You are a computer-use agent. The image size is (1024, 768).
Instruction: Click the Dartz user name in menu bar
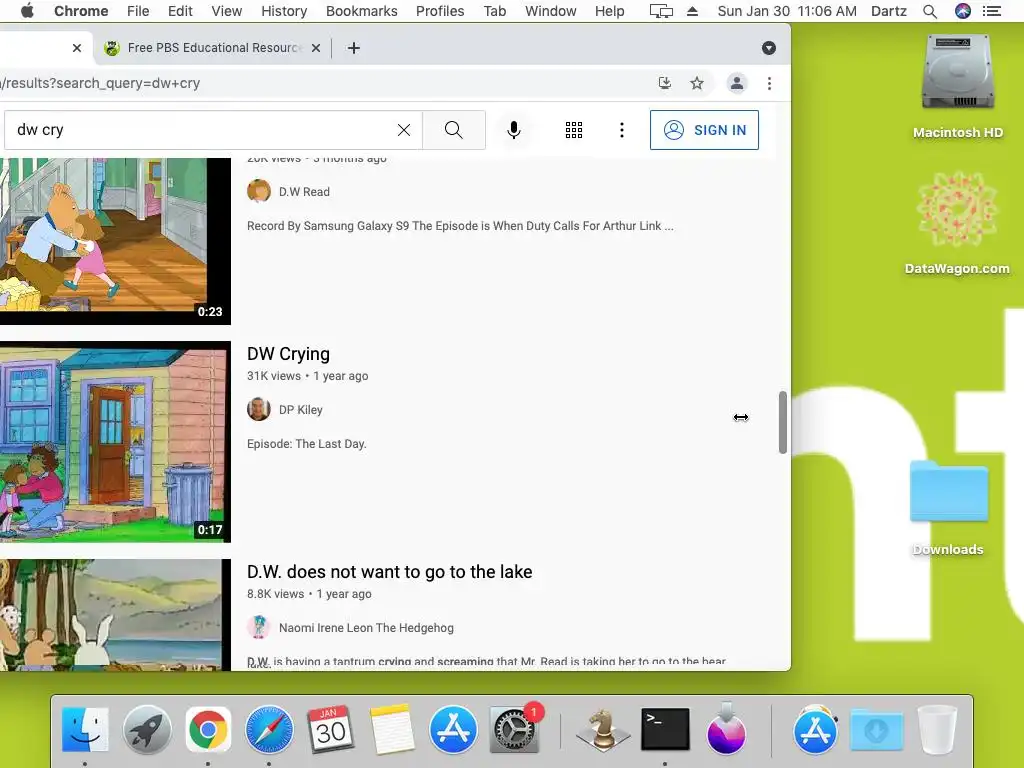coord(889,11)
